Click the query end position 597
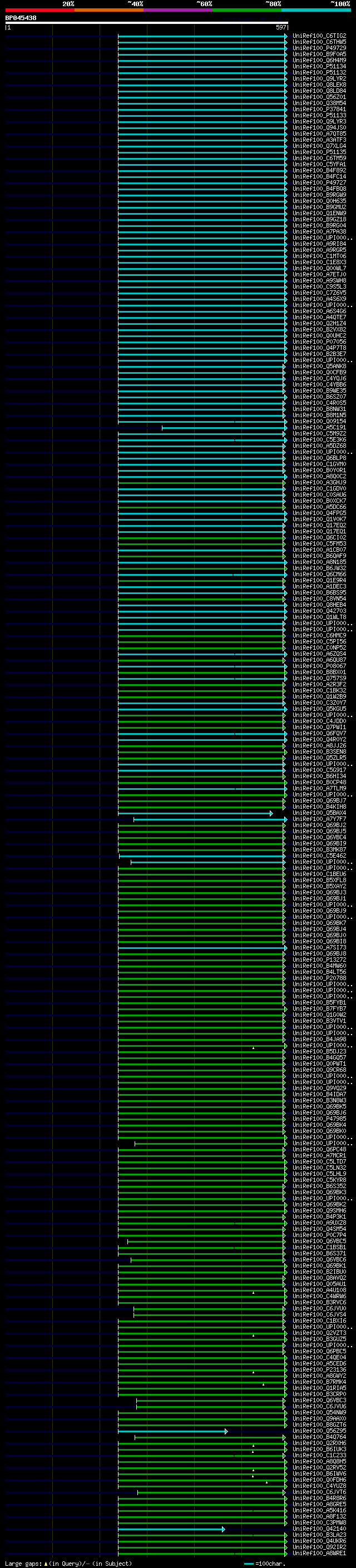This screenshot has width=356, height=1568. pos(280,27)
